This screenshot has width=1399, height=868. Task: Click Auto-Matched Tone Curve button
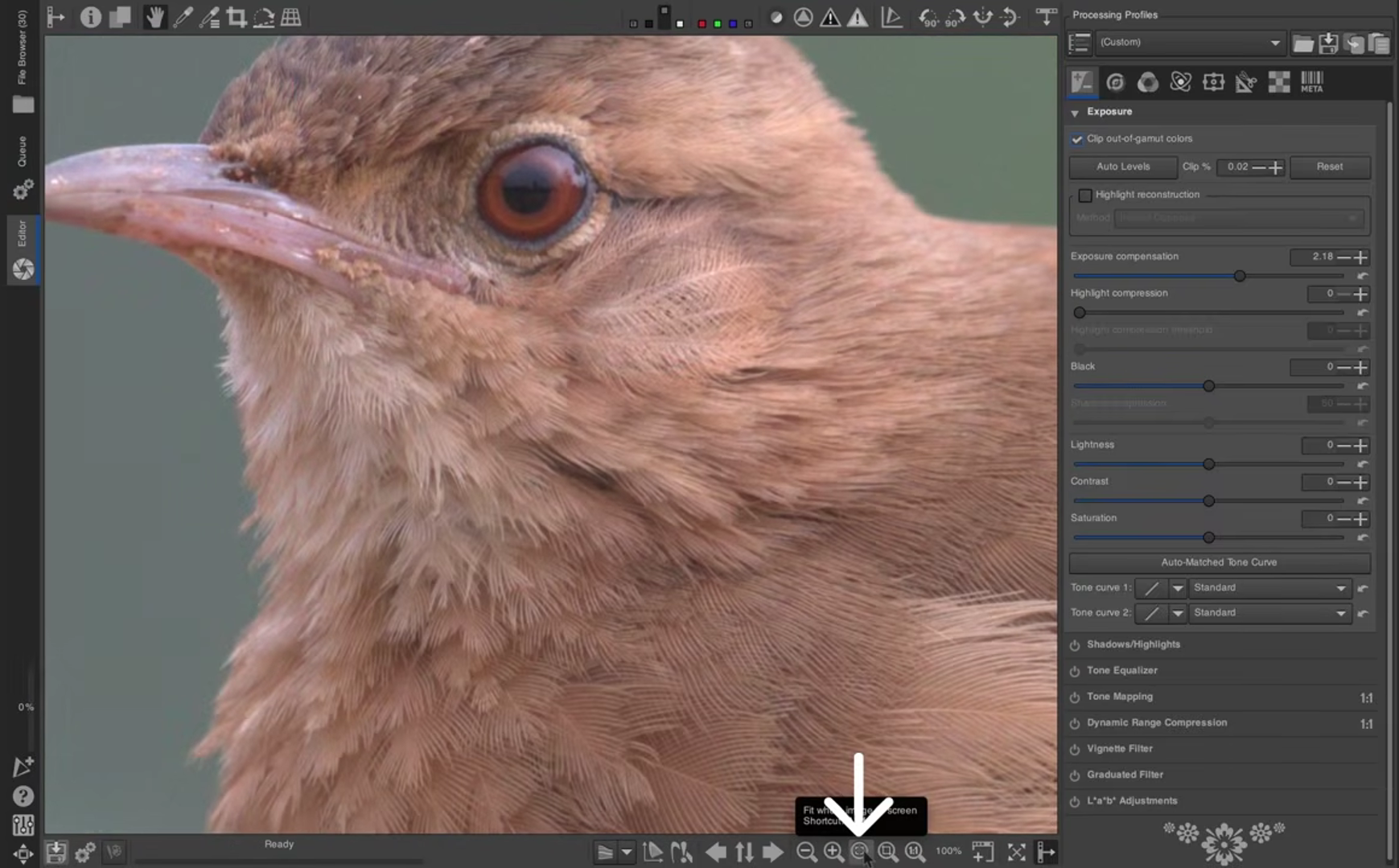1219,562
